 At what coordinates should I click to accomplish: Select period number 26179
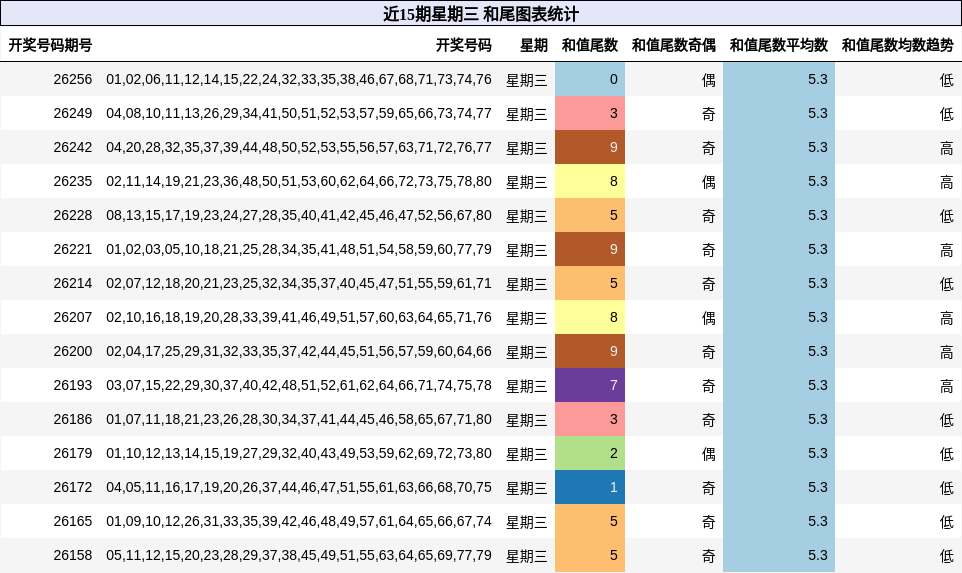click(x=72, y=453)
